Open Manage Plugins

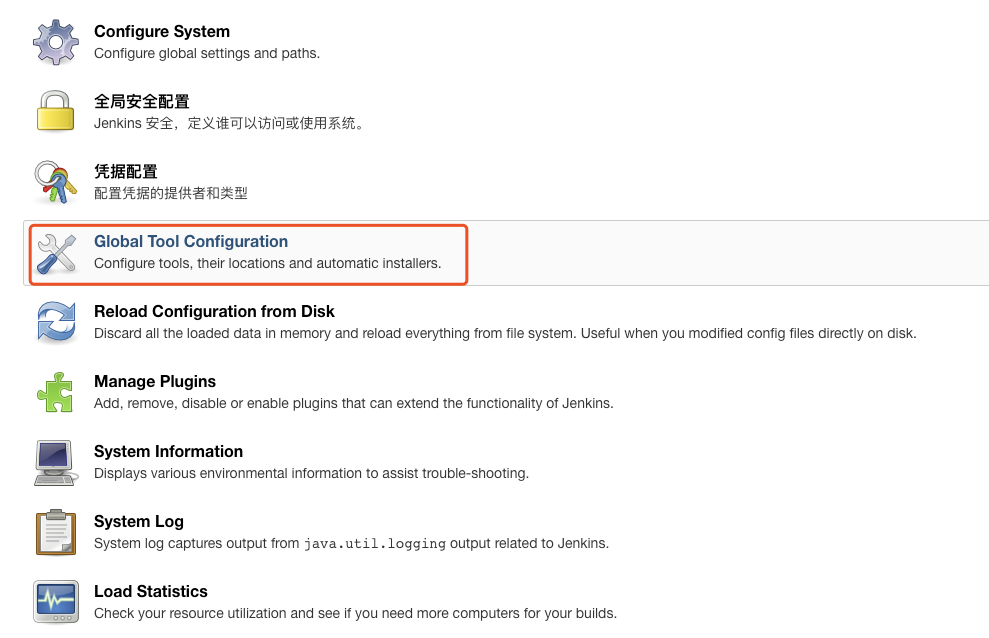(x=154, y=381)
